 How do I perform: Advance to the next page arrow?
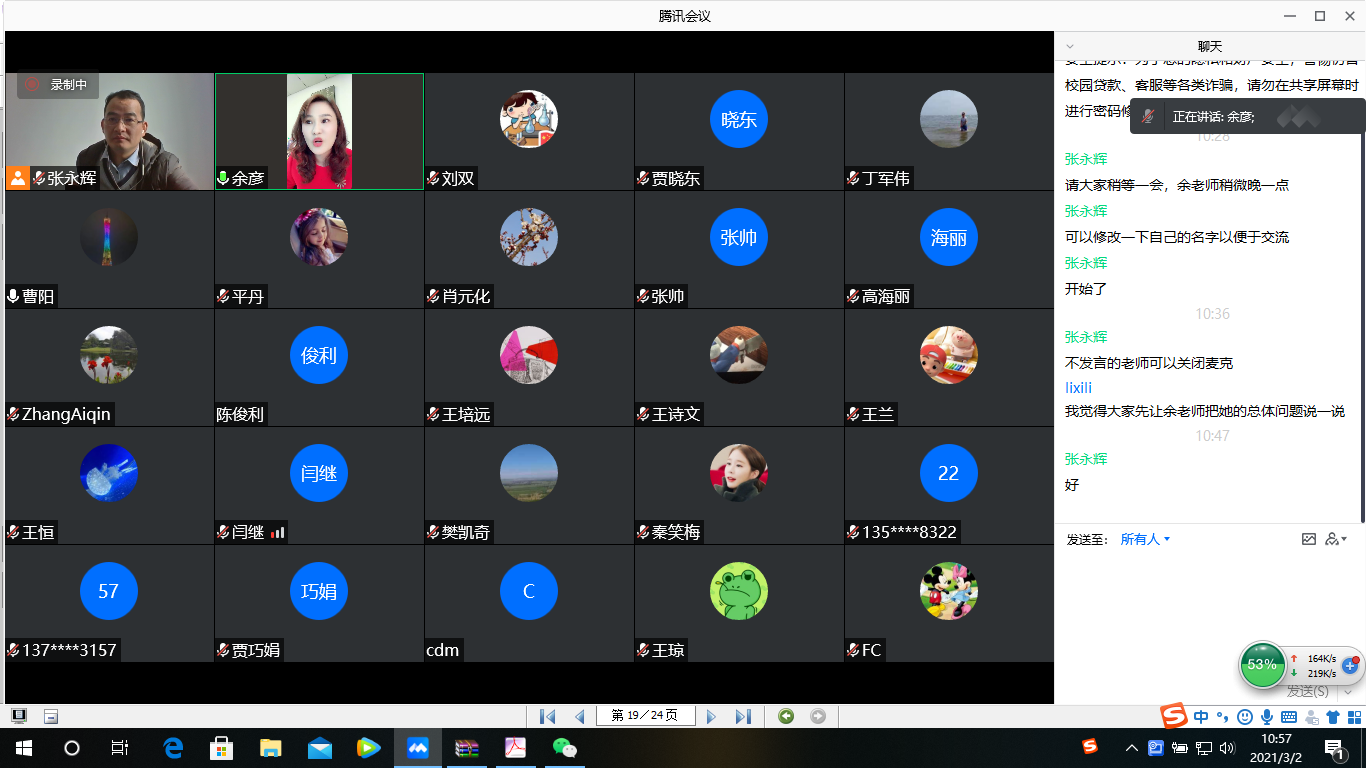click(711, 716)
